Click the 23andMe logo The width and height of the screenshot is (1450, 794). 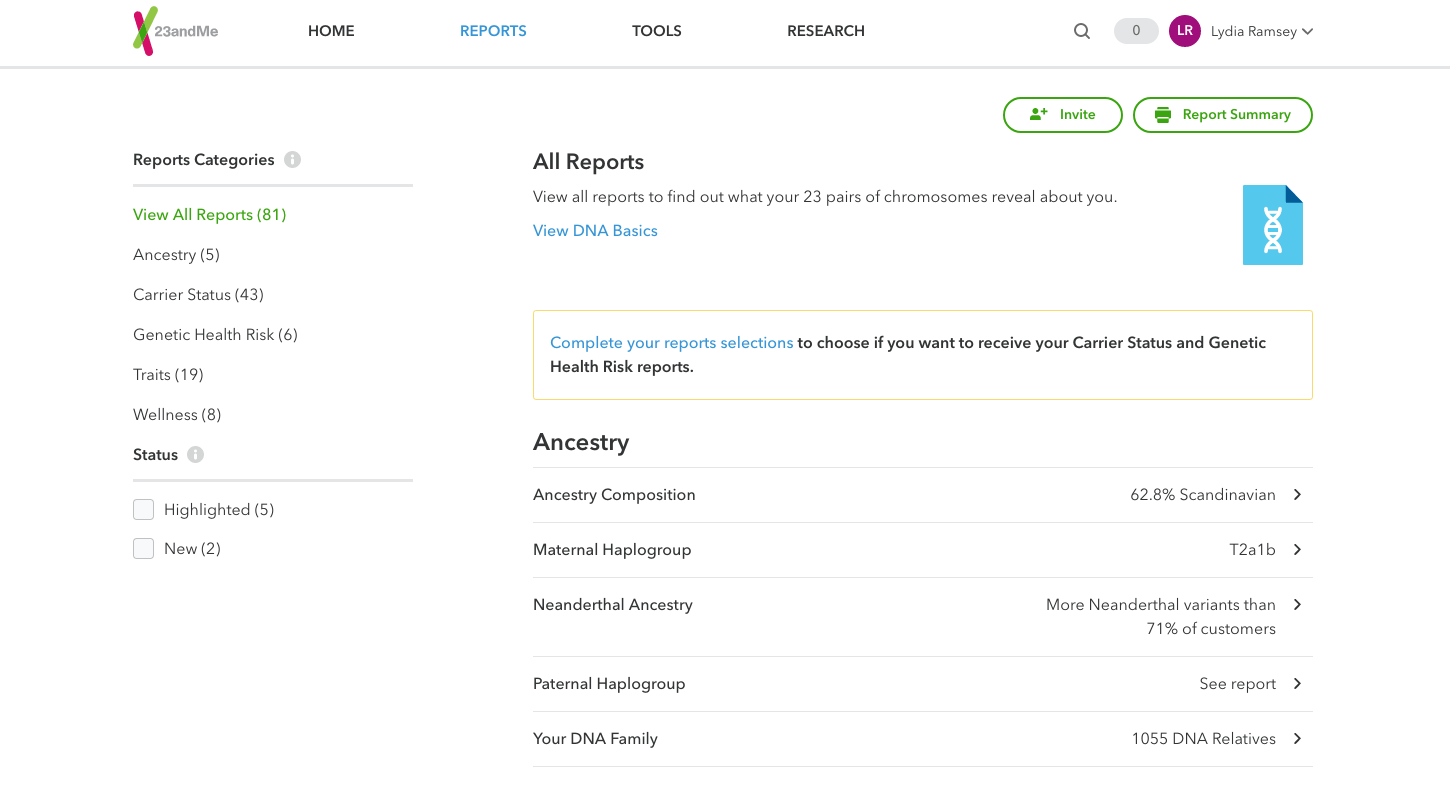(x=176, y=31)
